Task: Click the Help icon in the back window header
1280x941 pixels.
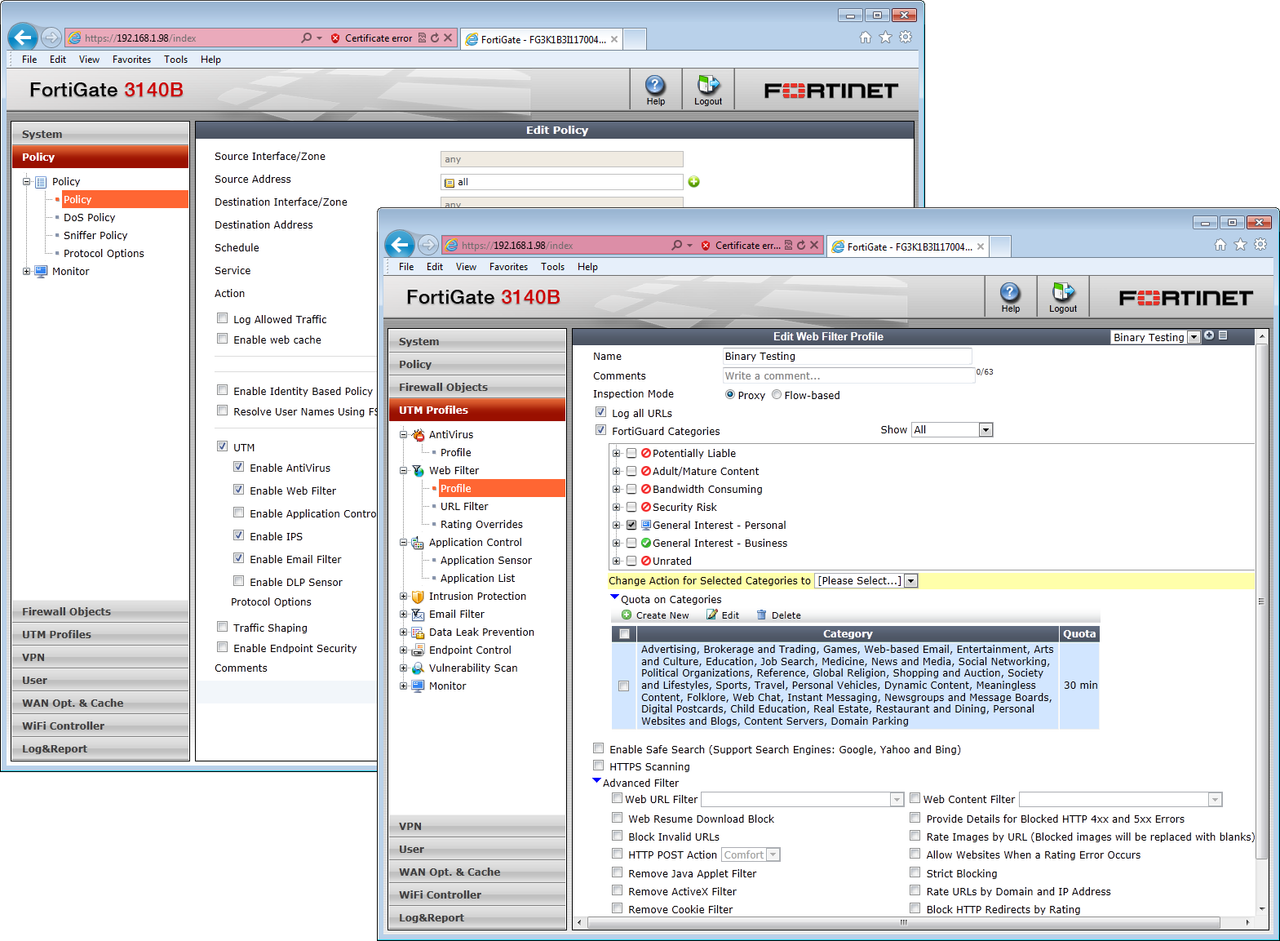Action: (655, 84)
